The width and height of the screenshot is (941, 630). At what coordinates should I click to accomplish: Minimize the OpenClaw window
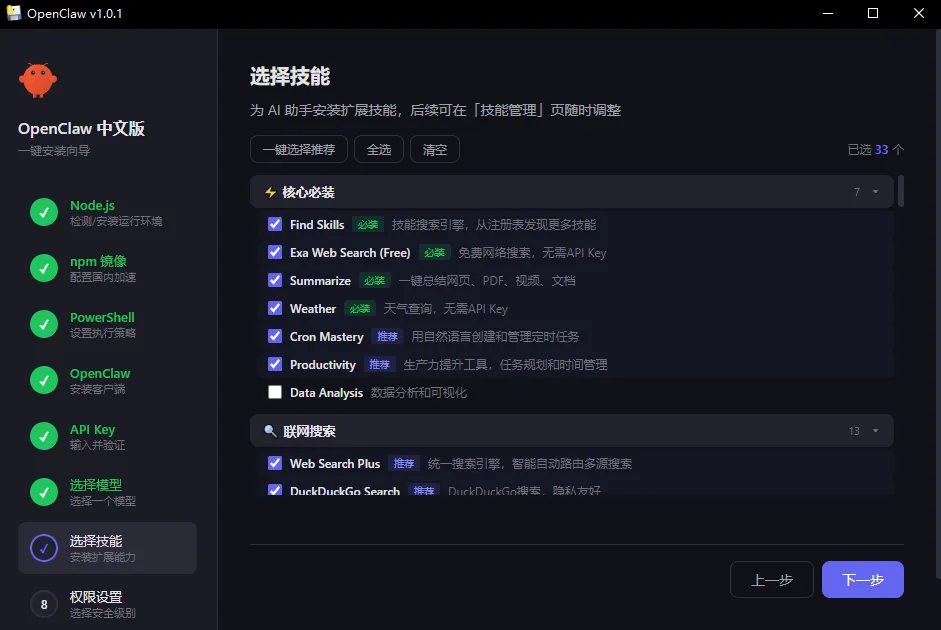(x=828, y=13)
